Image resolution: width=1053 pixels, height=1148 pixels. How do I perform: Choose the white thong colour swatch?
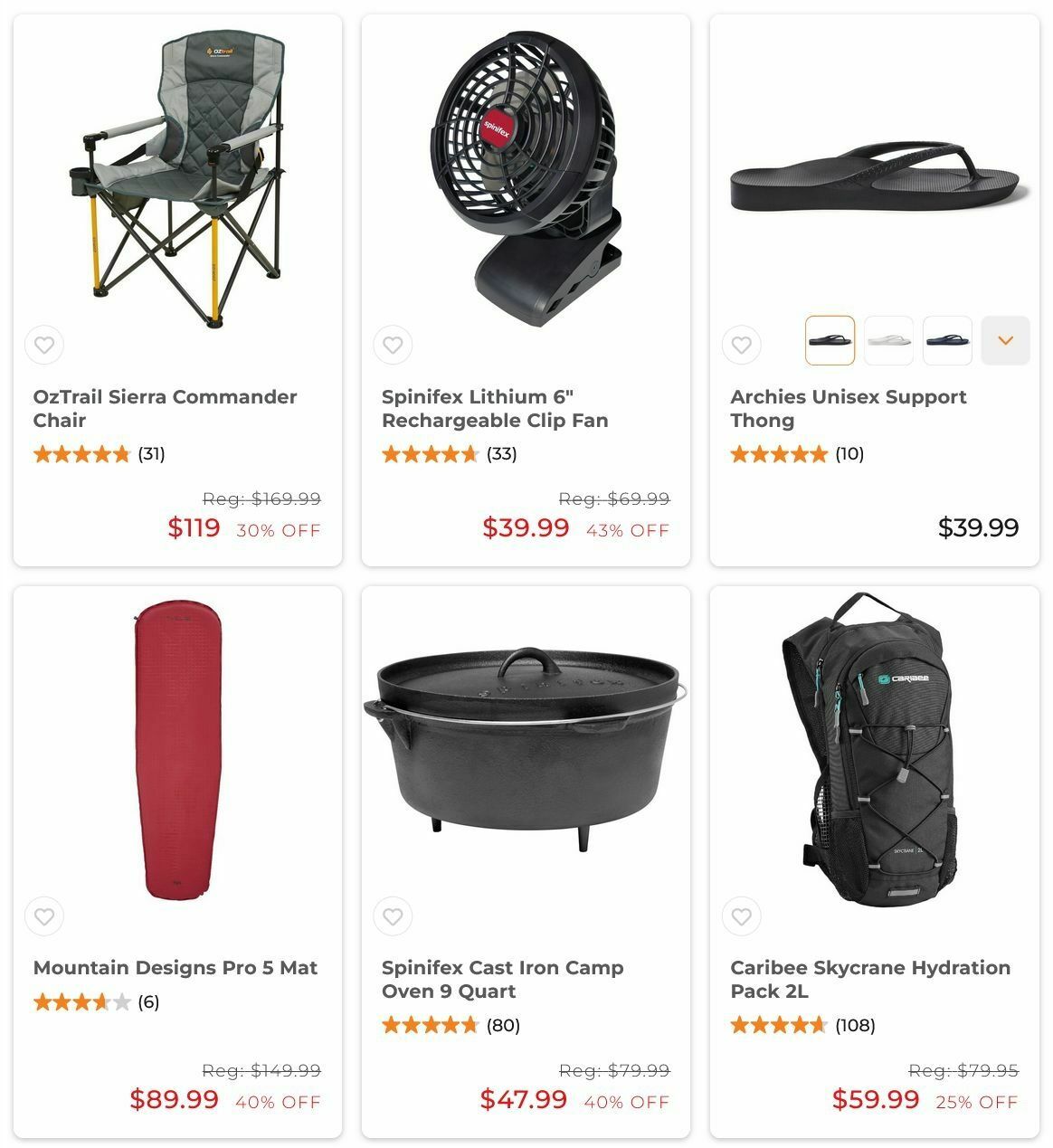pos(888,340)
